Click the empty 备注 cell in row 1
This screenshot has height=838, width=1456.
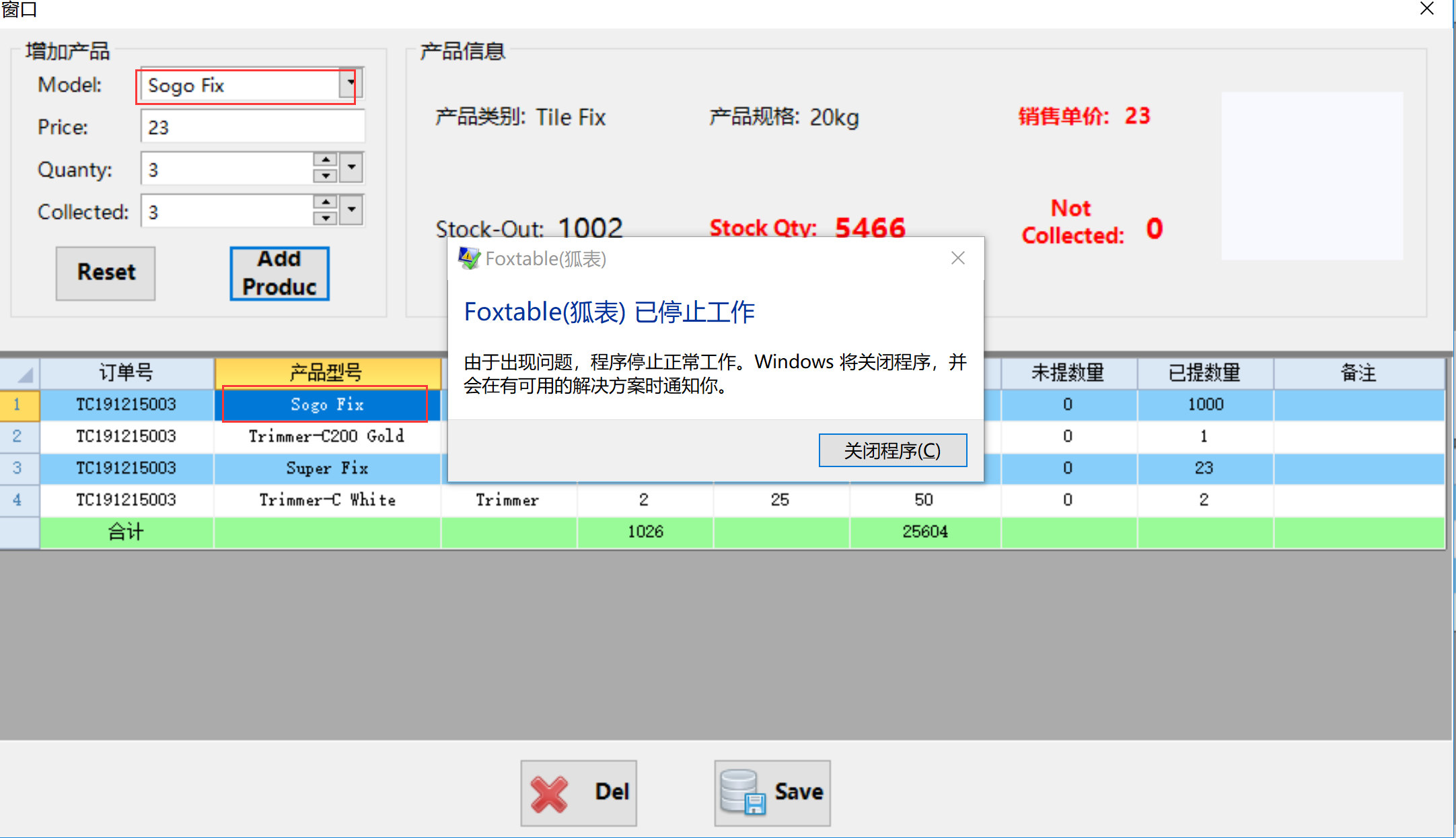tap(1358, 405)
